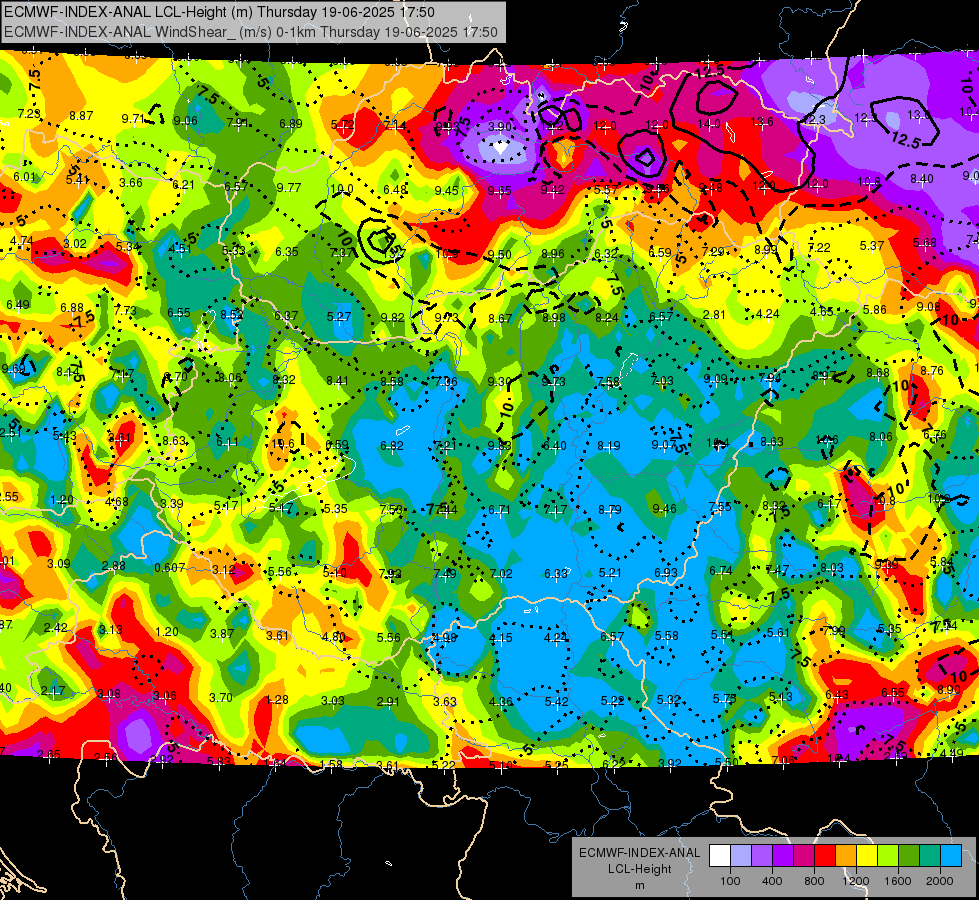Image resolution: width=979 pixels, height=900 pixels.
Task: Click the wind shear value 8.87
Action: [x=81, y=116]
